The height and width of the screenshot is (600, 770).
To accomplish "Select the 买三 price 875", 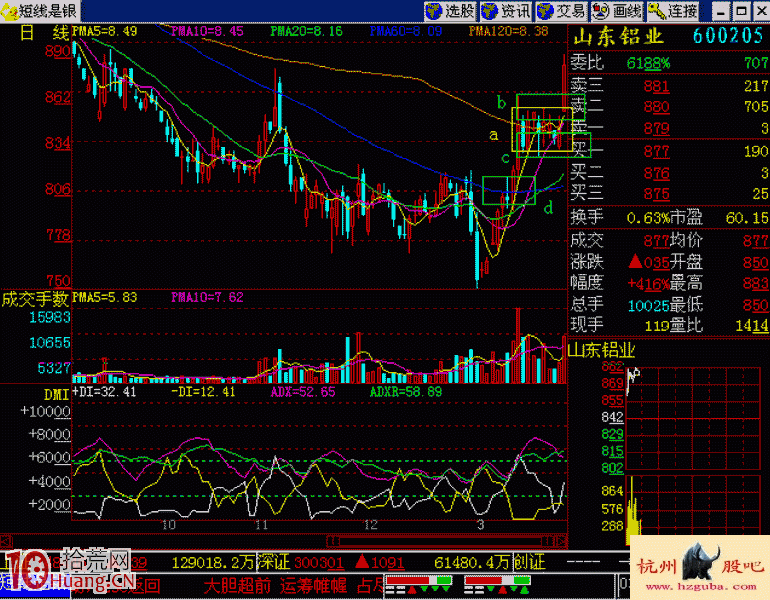I will (657, 194).
